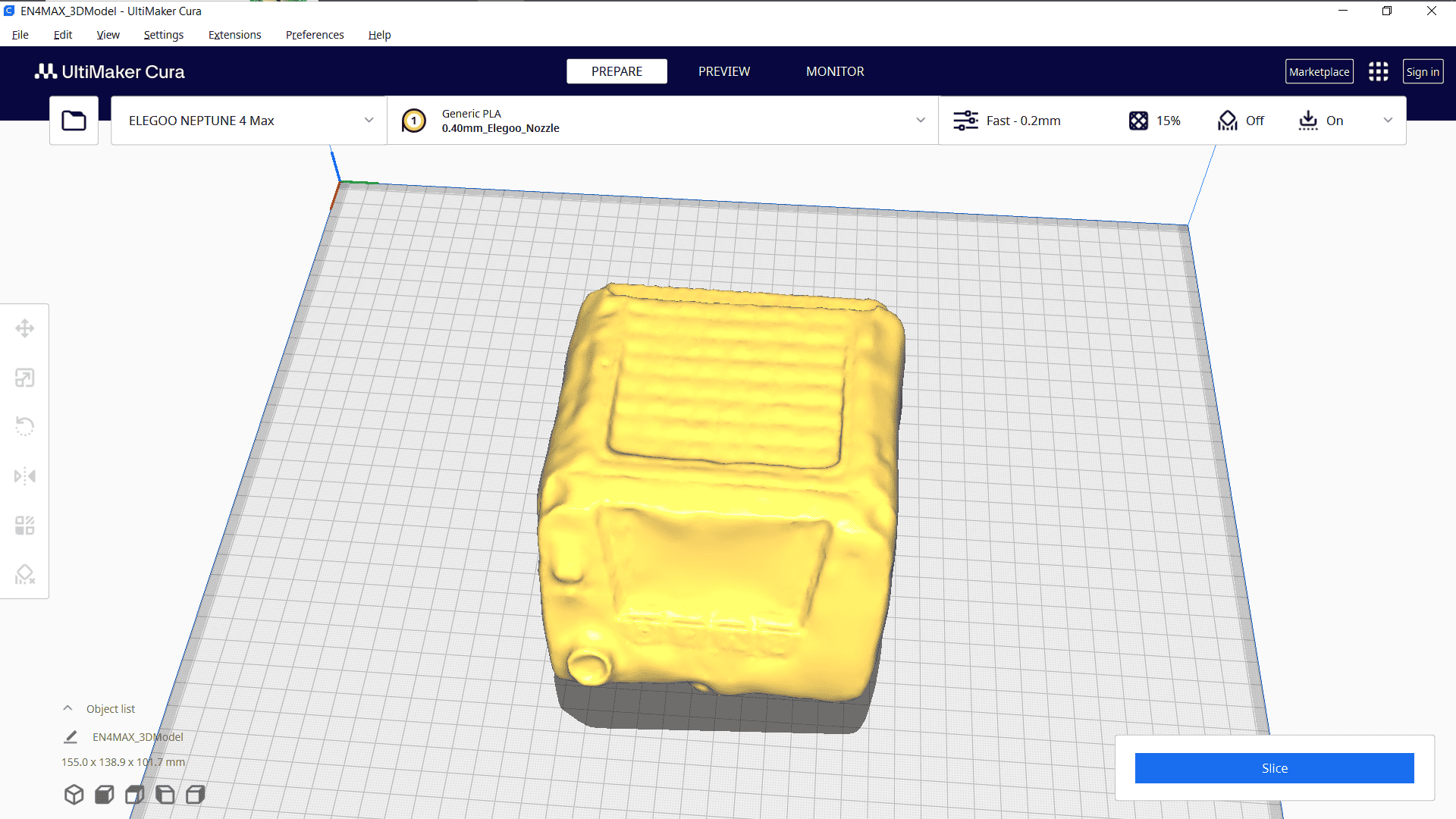Open Per Model Settings tool
The height and width of the screenshot is (819, 1456).
[x=24, y=526]
